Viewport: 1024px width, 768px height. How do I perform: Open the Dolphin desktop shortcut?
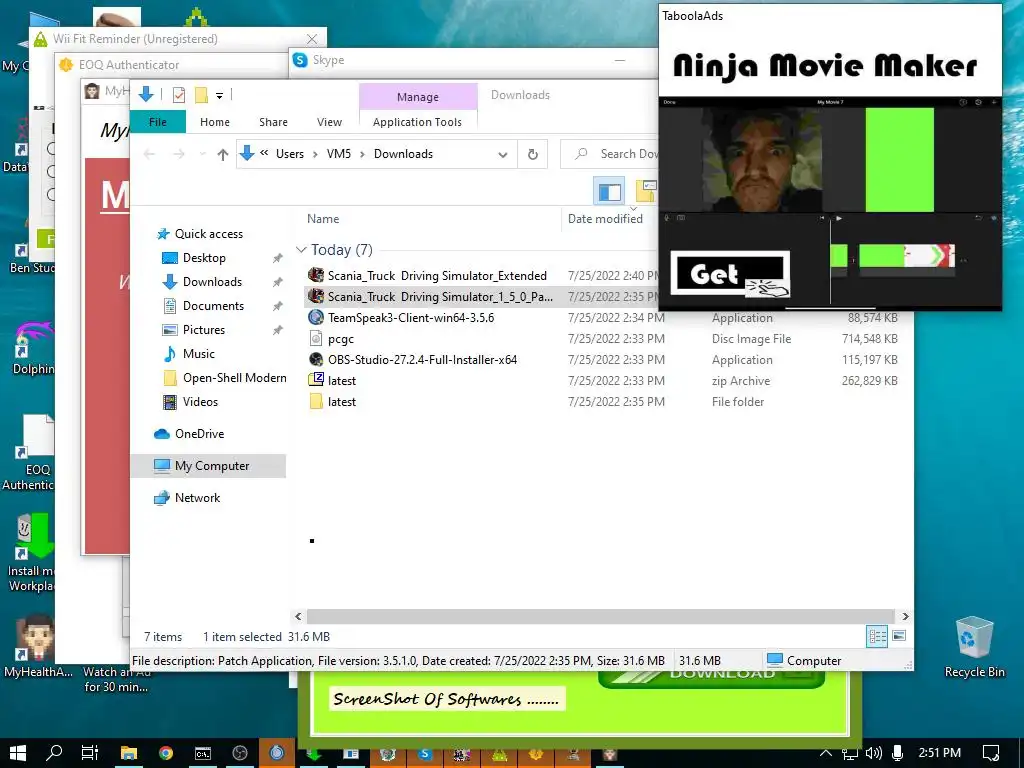pos(33,348)
